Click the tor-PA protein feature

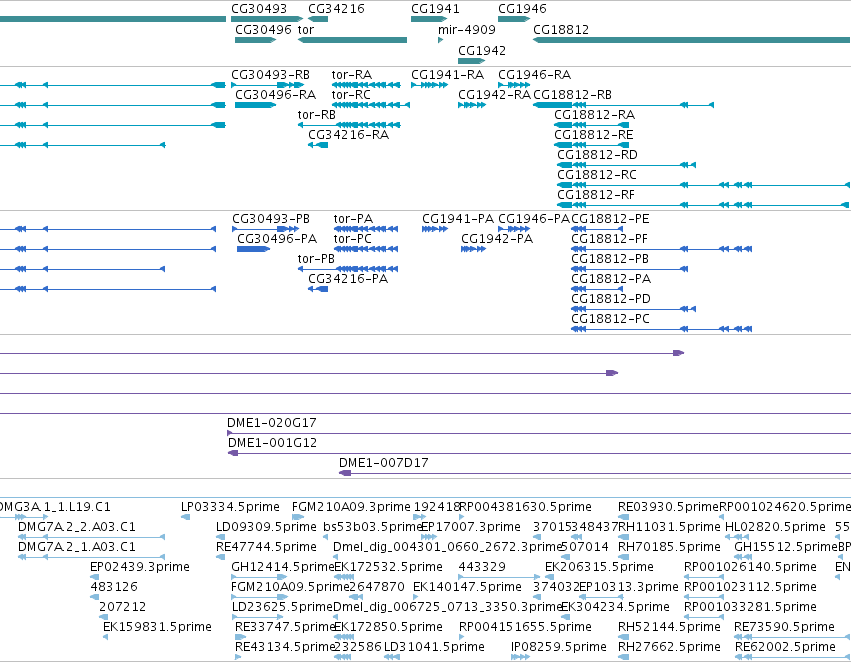pyautogui.click(x=366, y=229)
